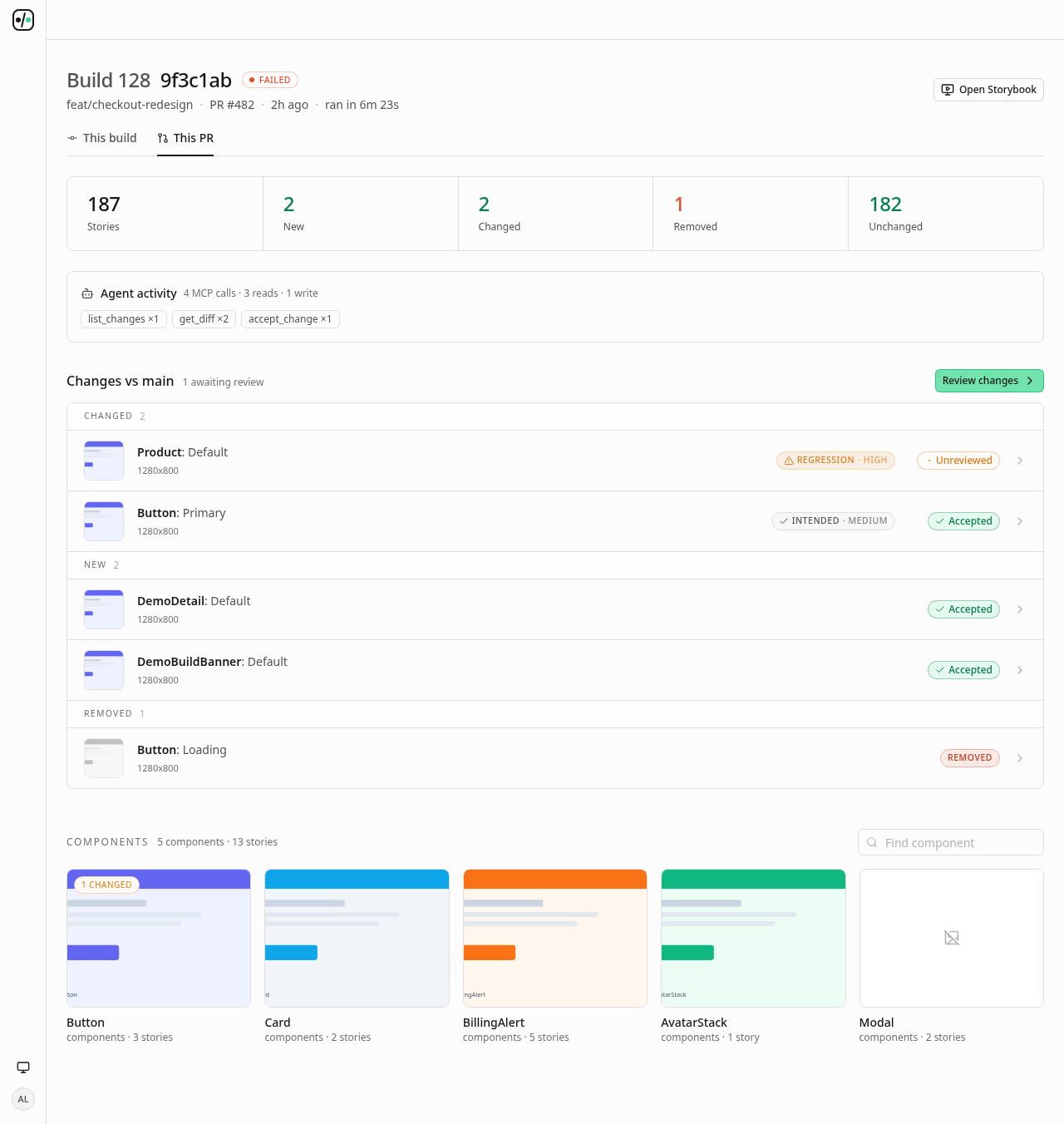Click the Agent activity robot icon

point(87,293)
